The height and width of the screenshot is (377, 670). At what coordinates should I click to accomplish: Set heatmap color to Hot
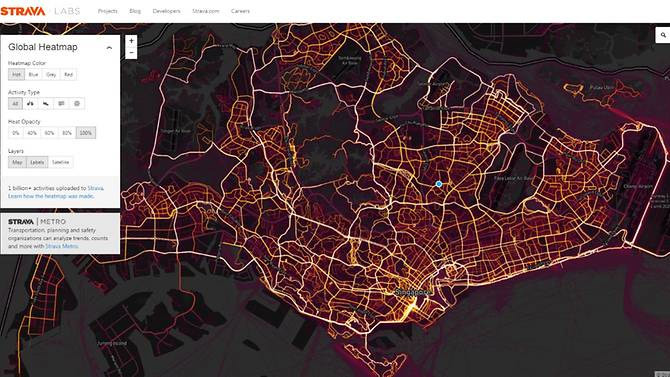[16, 74]
